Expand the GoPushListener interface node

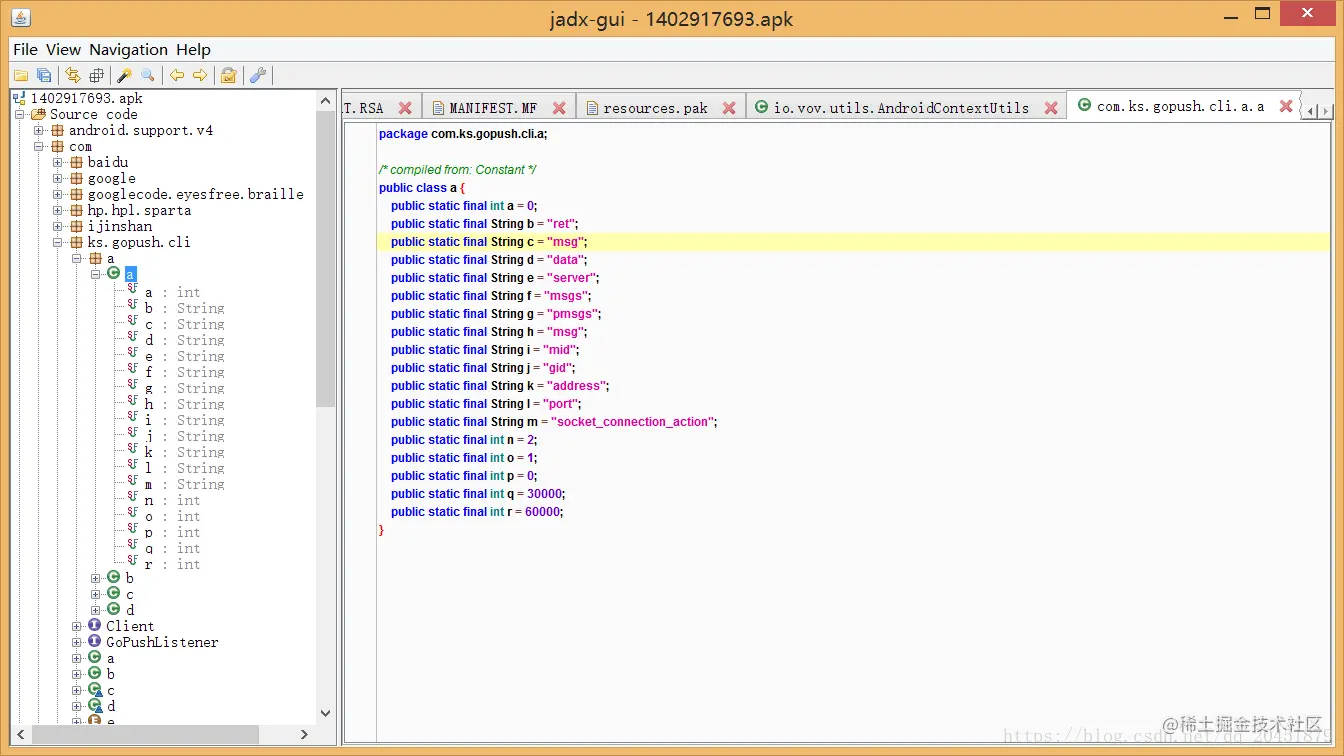point(77,643)
